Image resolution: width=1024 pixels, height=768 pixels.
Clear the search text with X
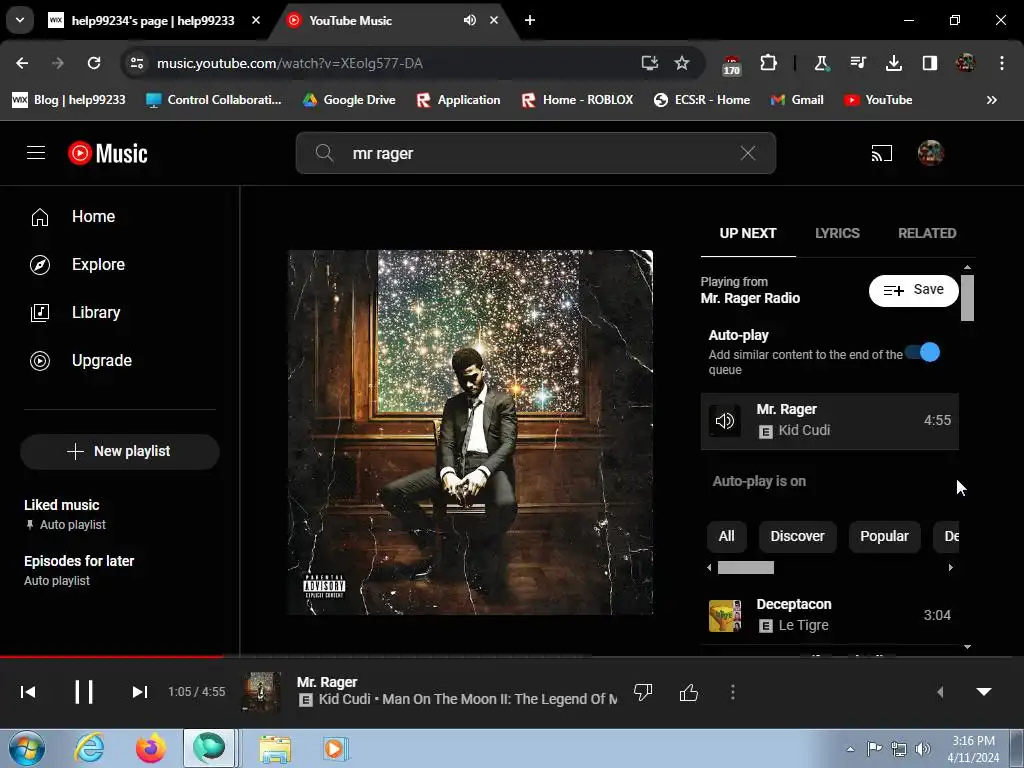click(x=748, y=153)
